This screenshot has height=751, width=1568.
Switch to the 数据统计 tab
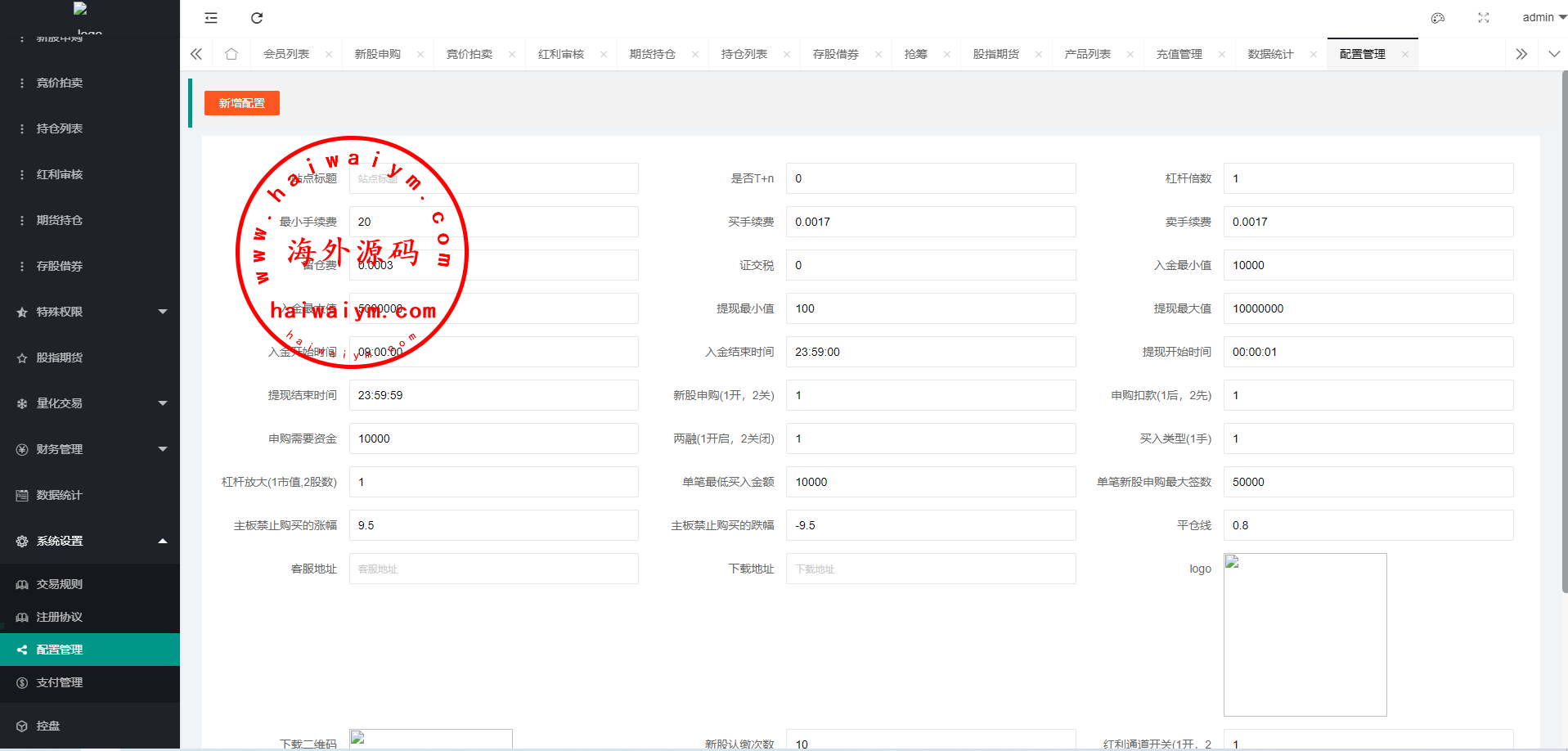1270,54
